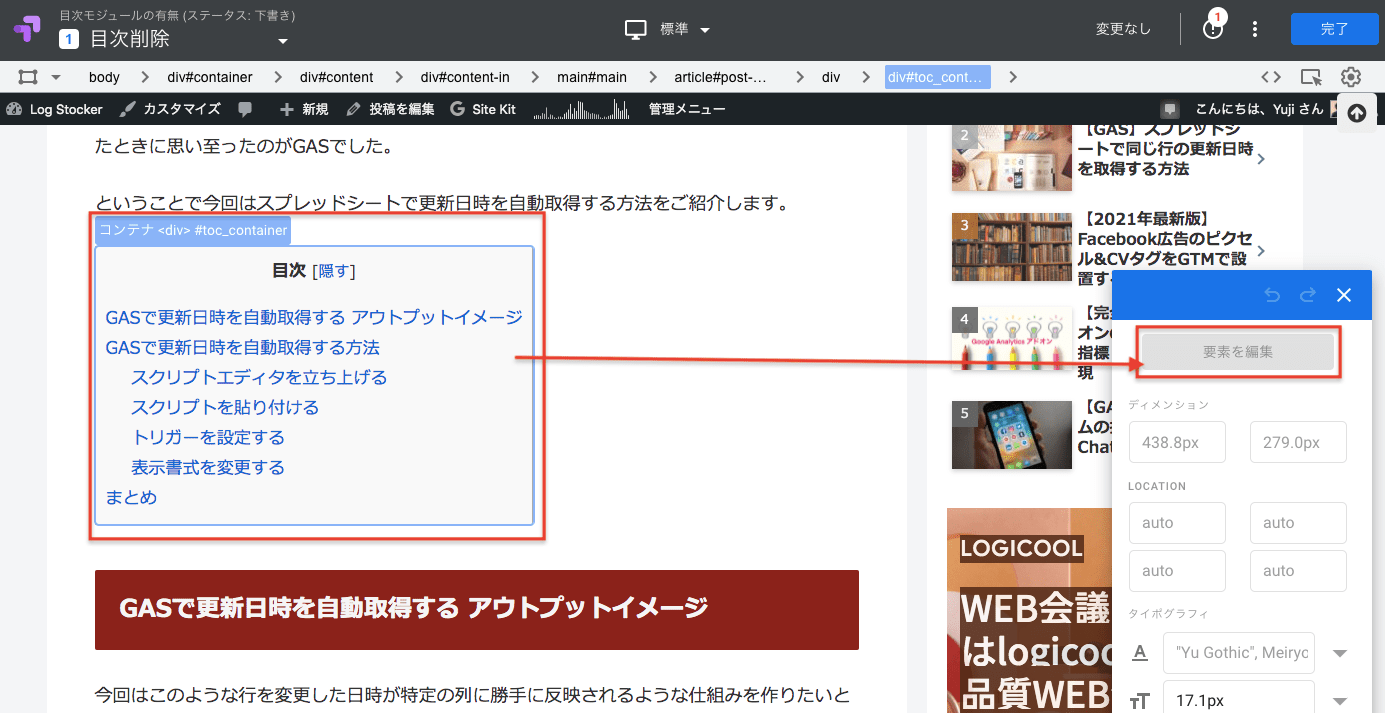Click the 変更なし status text

pos(1123,29)
